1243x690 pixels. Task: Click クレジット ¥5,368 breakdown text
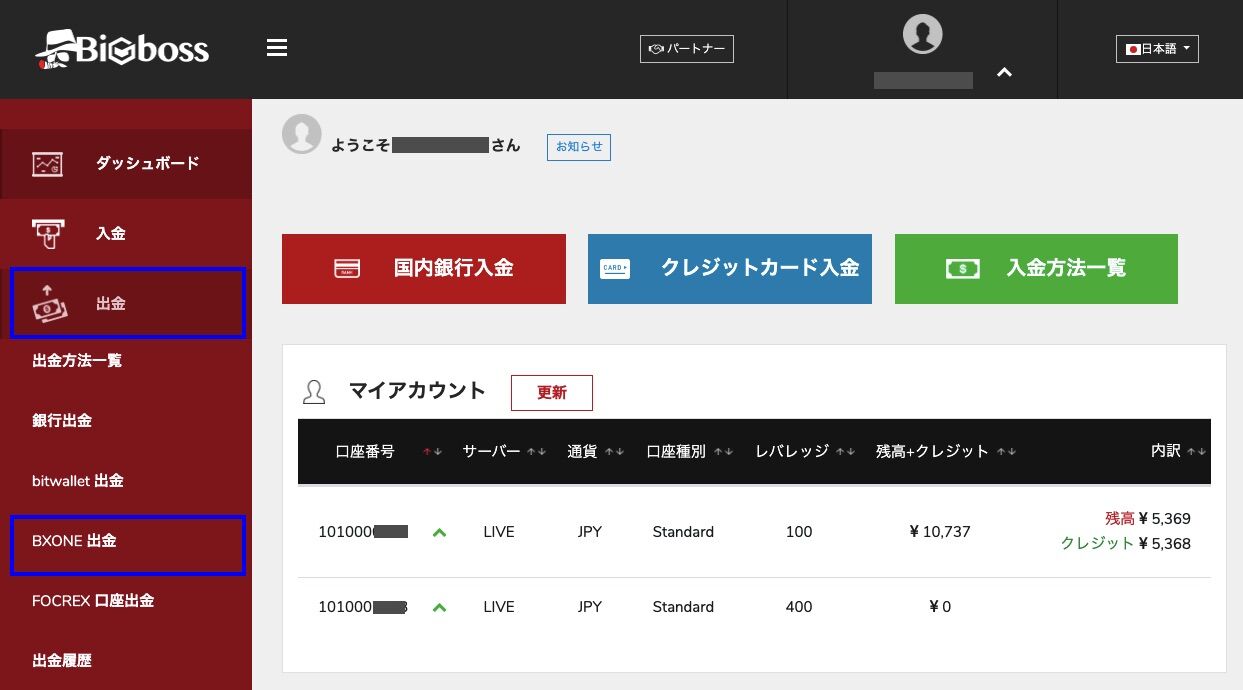point(1126,544)
